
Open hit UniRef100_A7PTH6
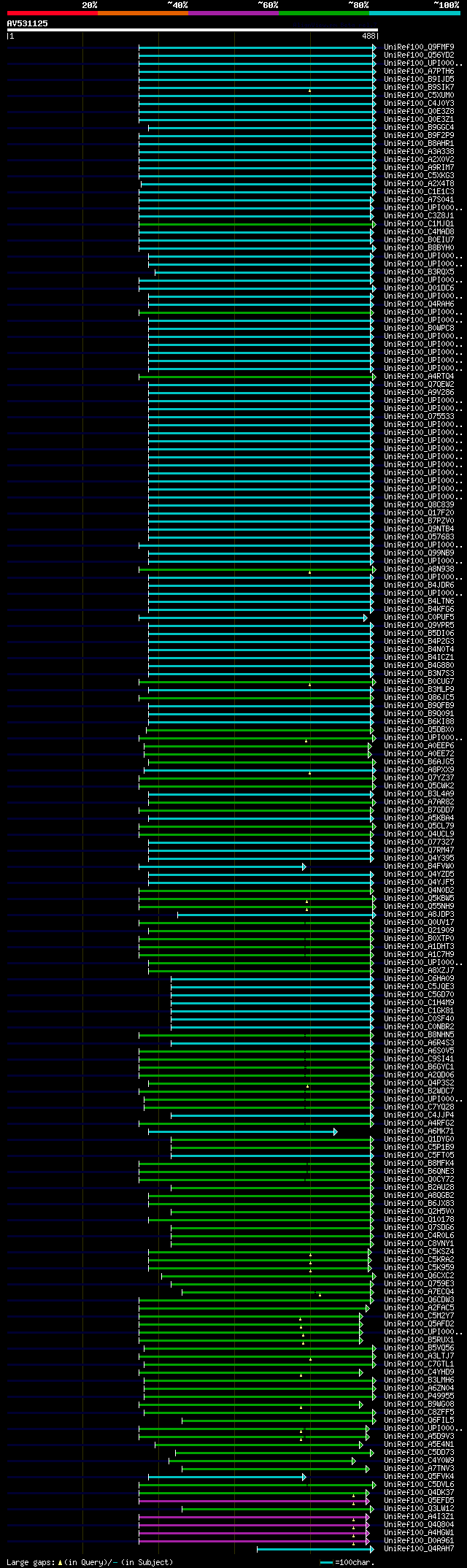click(x=419, y=71)
